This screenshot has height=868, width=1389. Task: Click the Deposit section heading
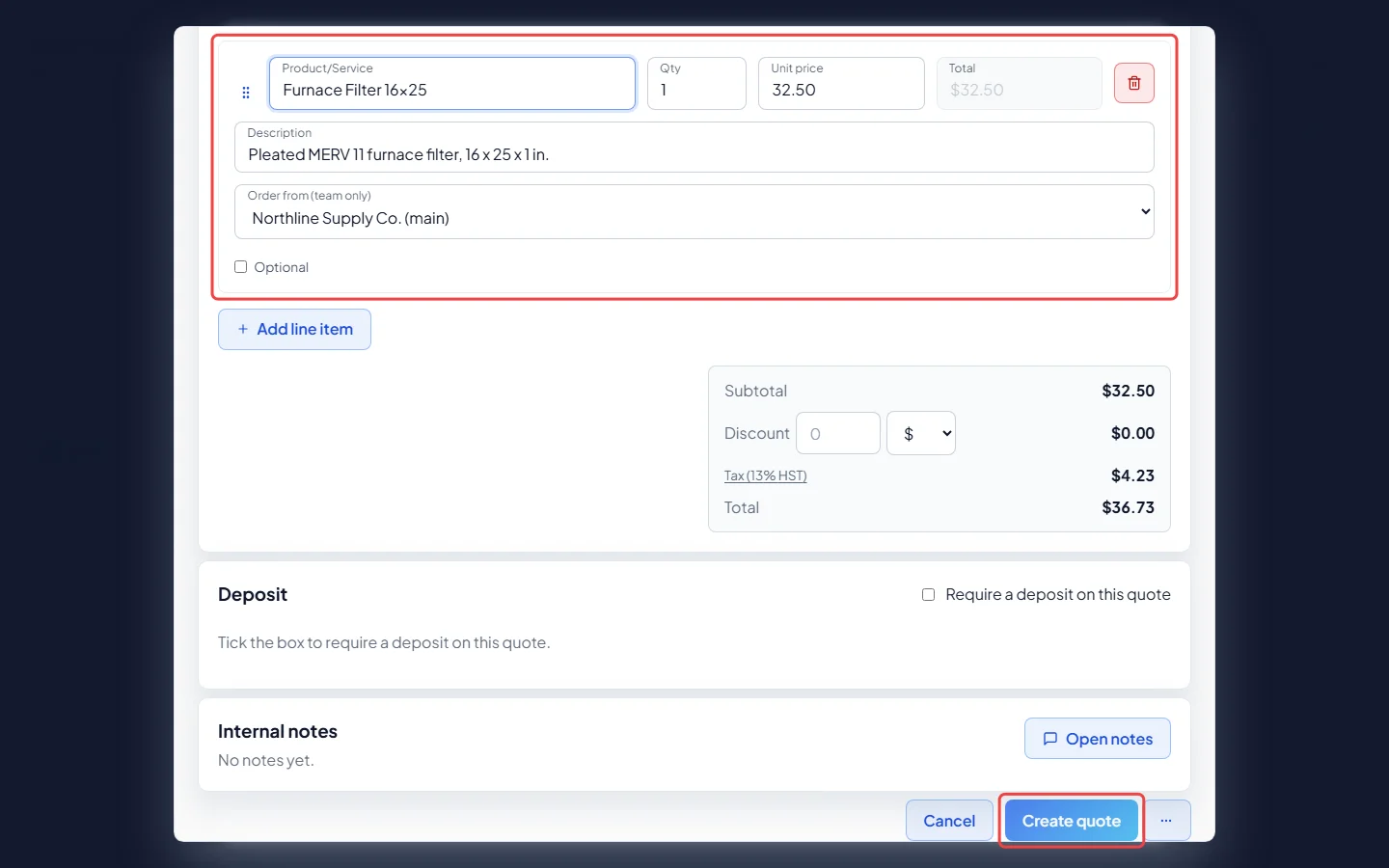253,595
